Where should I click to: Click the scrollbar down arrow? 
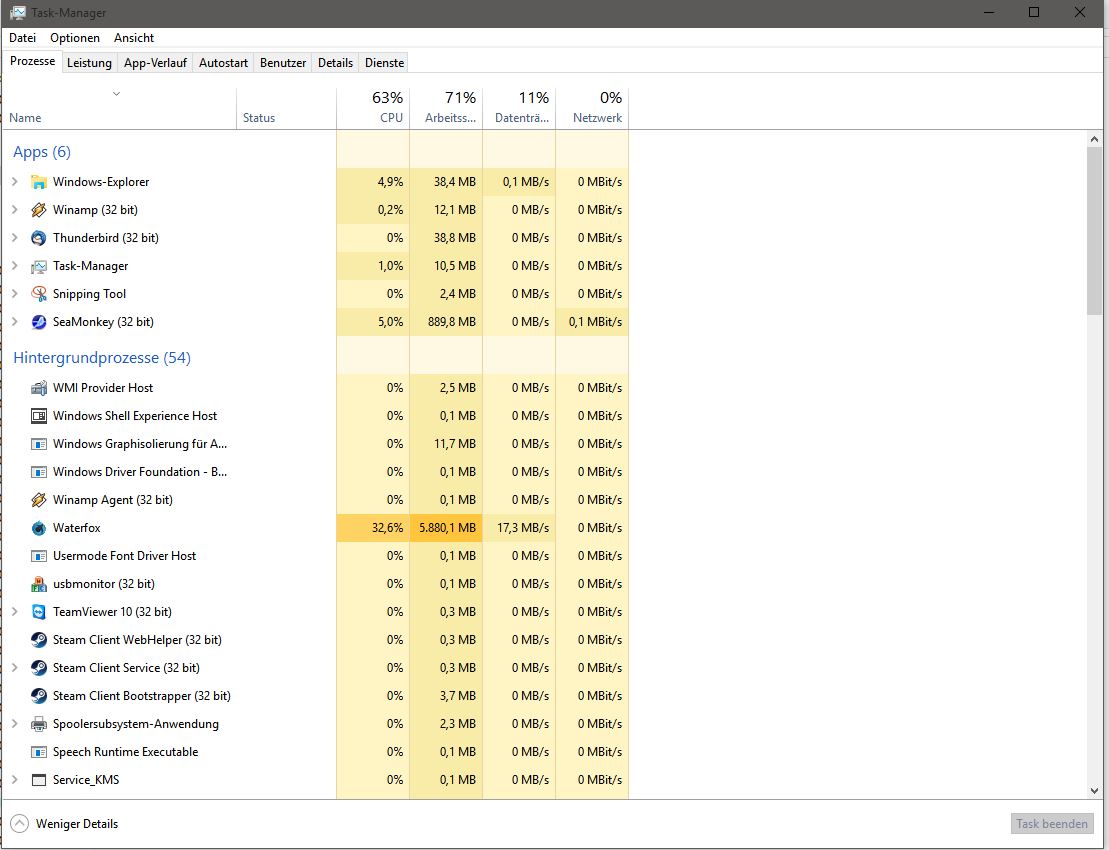click(1094, 791)
